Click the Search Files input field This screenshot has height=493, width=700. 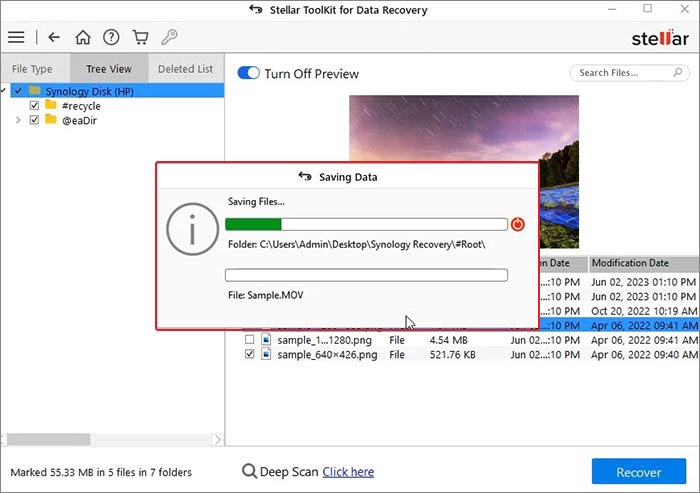[x=629, y=72]
